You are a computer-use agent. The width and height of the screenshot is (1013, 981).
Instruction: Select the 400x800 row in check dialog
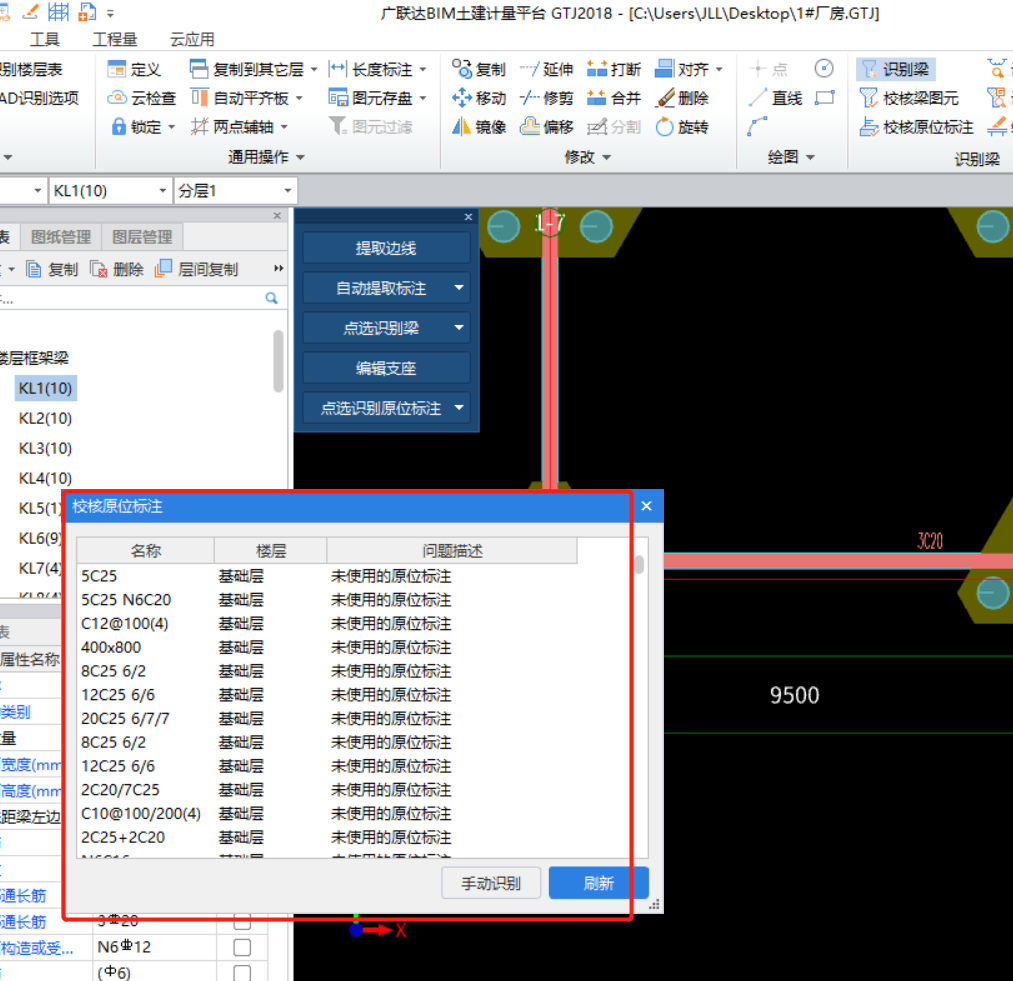tap(327, 647)
